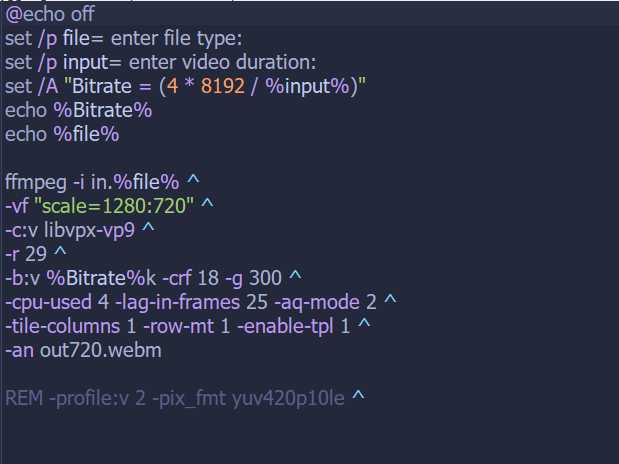This screenshot has height=464, width=619.
Task: Click the 'echo %Bitrate%' line
Action: 79,110
